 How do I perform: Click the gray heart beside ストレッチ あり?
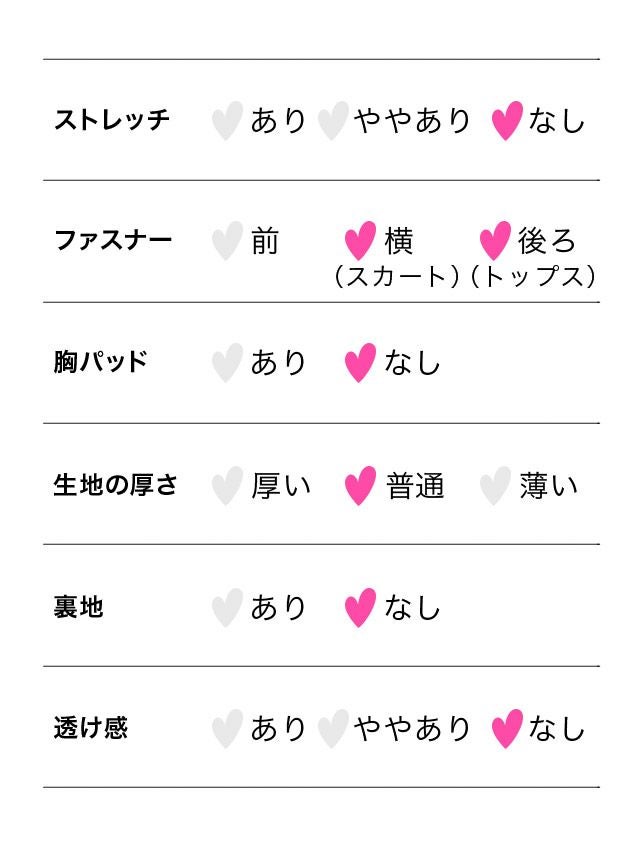point(228,121)
